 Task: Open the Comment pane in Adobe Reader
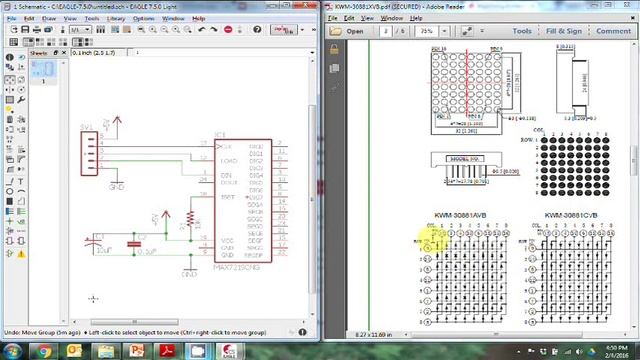[x=613, y=31]
